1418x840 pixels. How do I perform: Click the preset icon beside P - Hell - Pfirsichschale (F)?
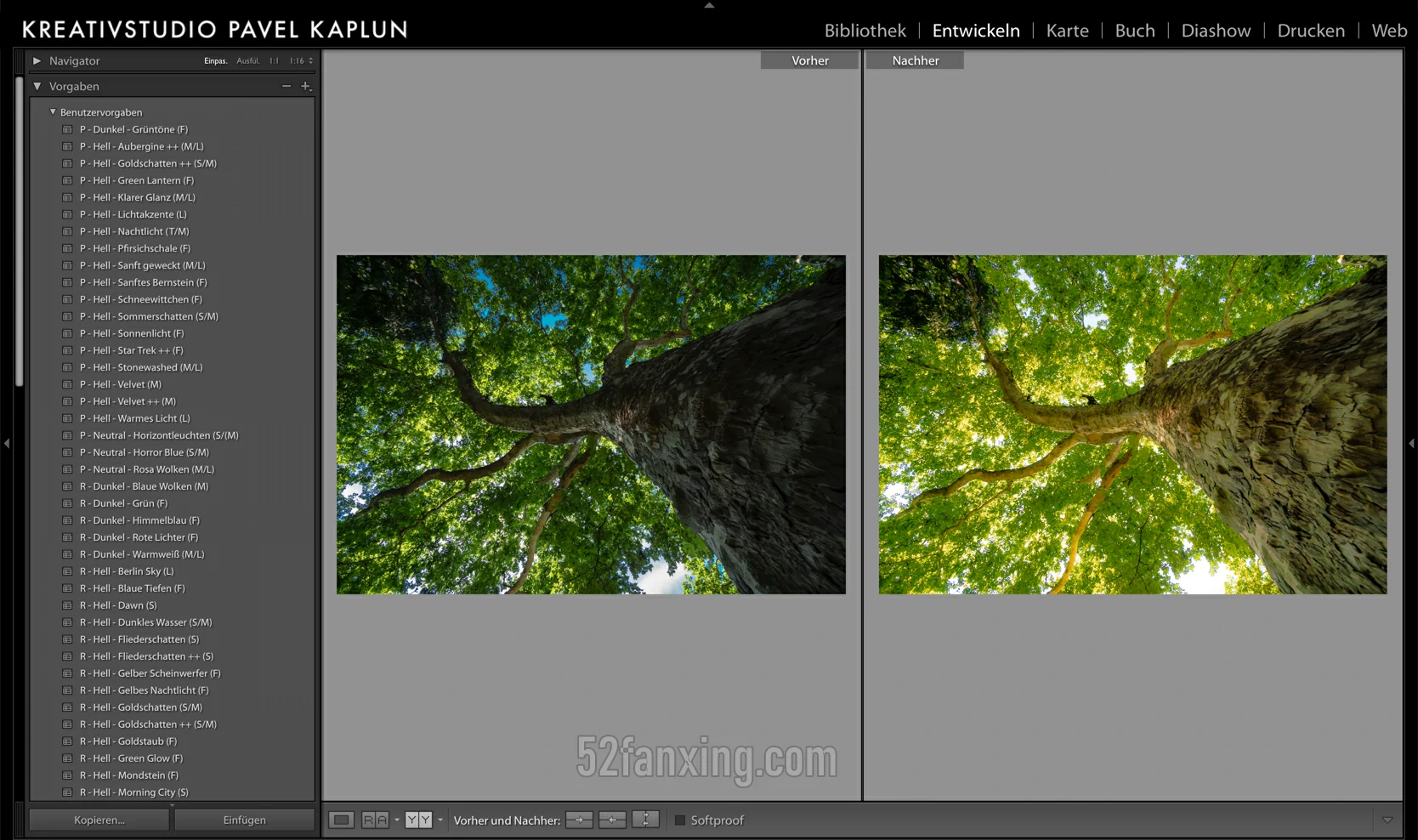[67, 248]
